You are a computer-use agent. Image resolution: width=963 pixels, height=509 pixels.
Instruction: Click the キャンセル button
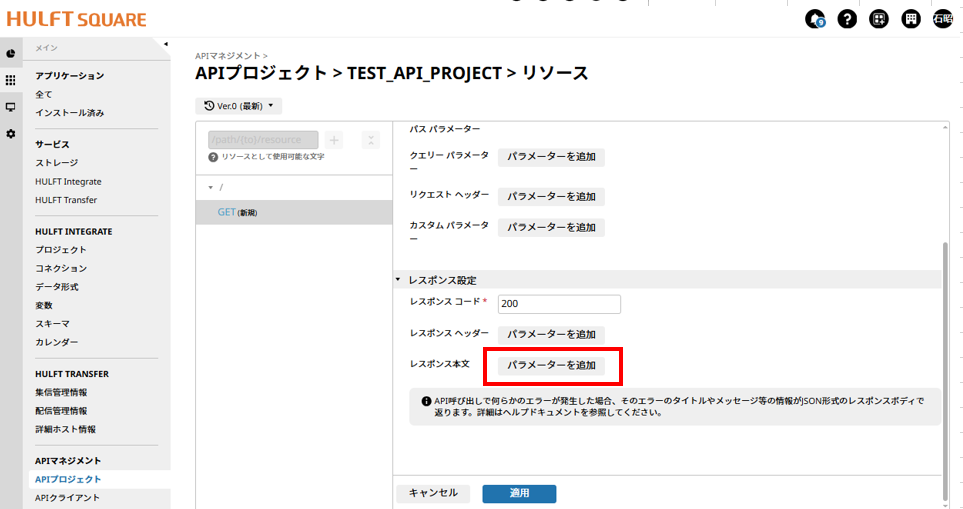(433, 494)
